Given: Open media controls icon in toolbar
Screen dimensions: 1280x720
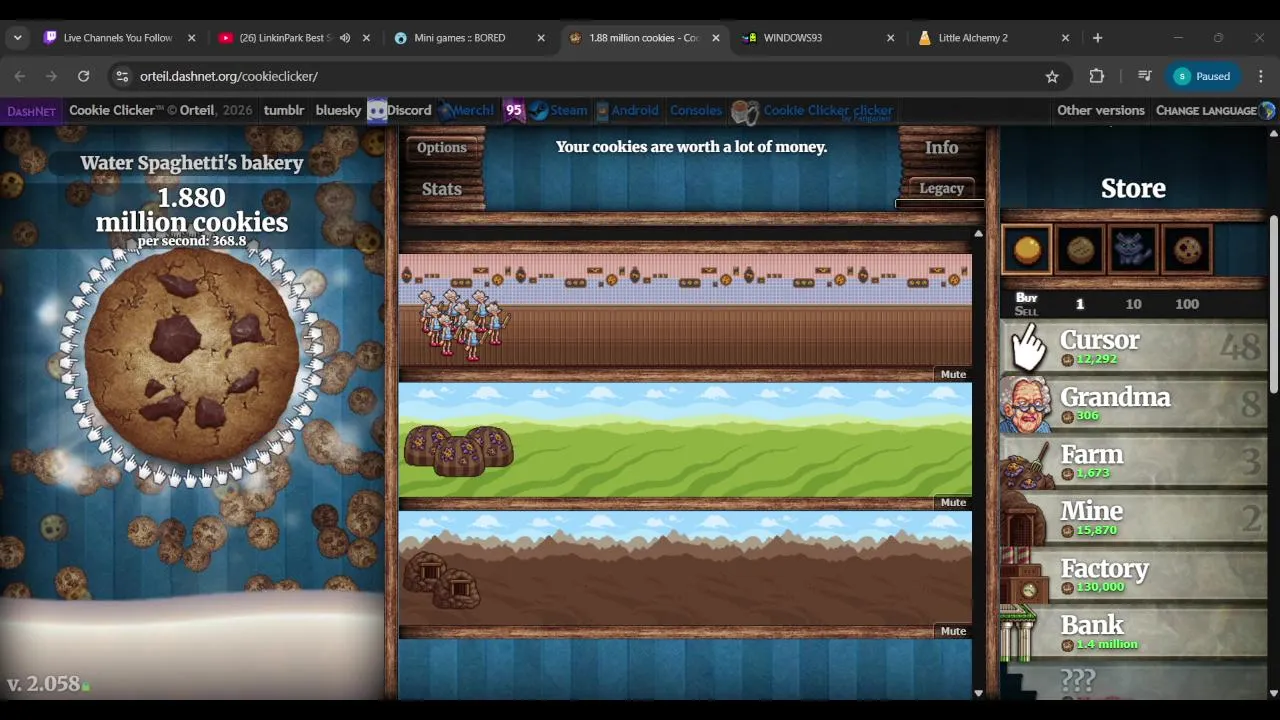Looking at the screenshot, I should (1144, 76).
